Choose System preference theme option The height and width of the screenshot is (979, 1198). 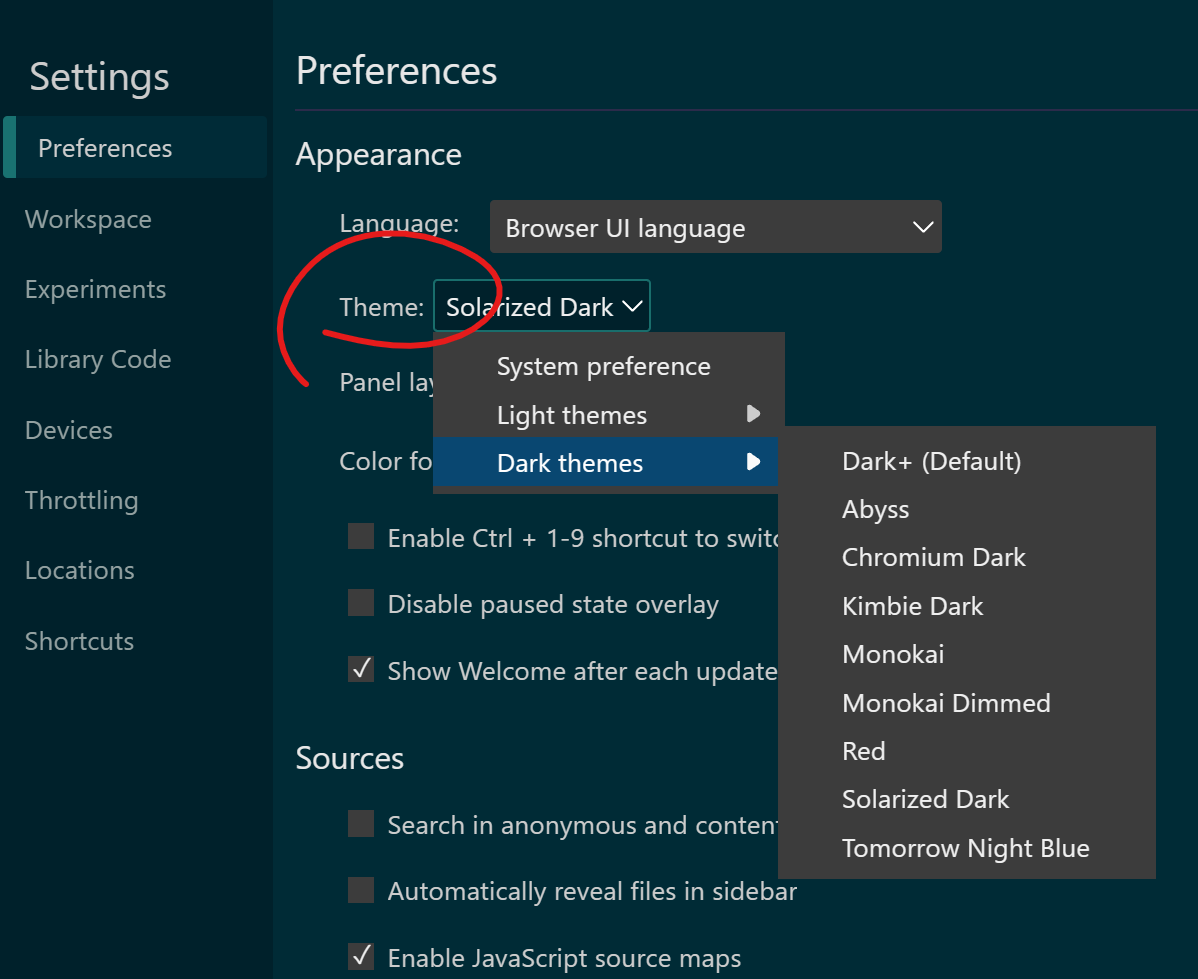[x=609, y=366]
